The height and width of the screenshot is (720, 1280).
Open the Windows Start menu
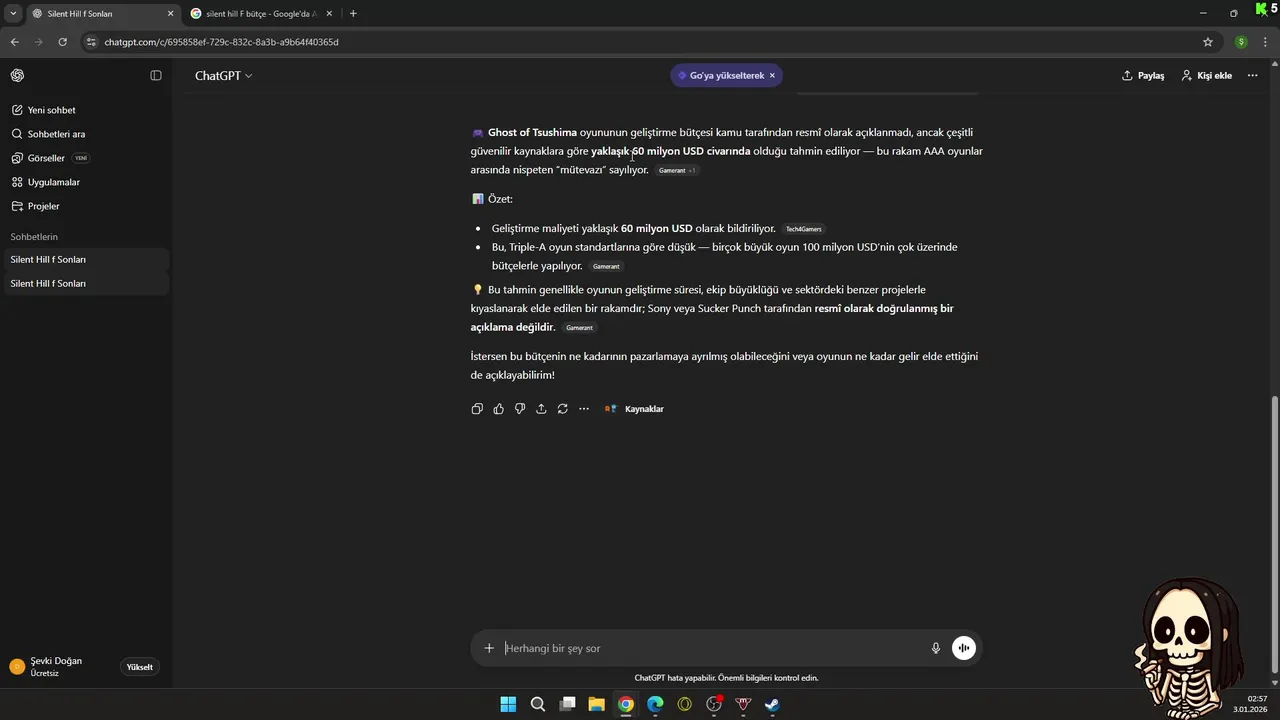(508, 704)
